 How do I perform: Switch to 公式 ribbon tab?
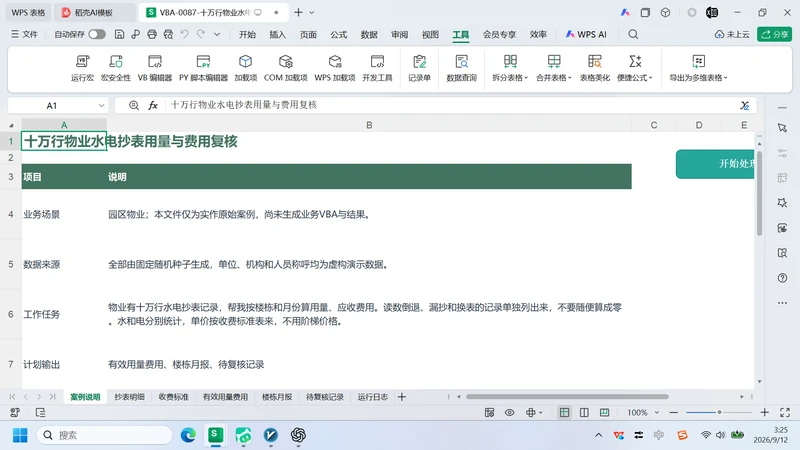338,34
